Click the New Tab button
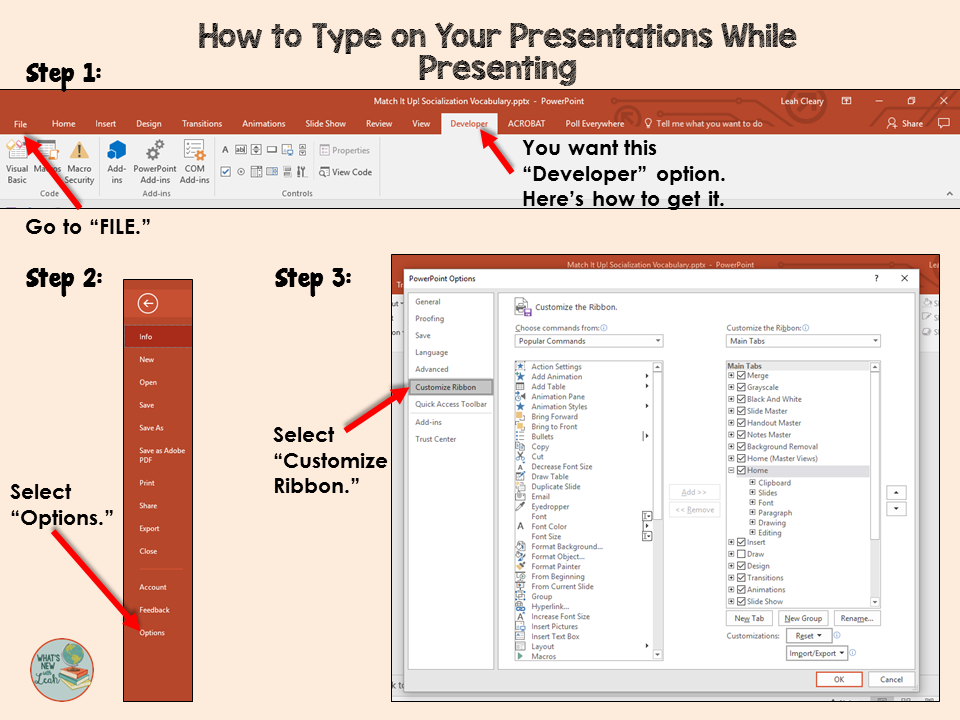The width and height of the screenshot is (960, 720). point(748,618)
